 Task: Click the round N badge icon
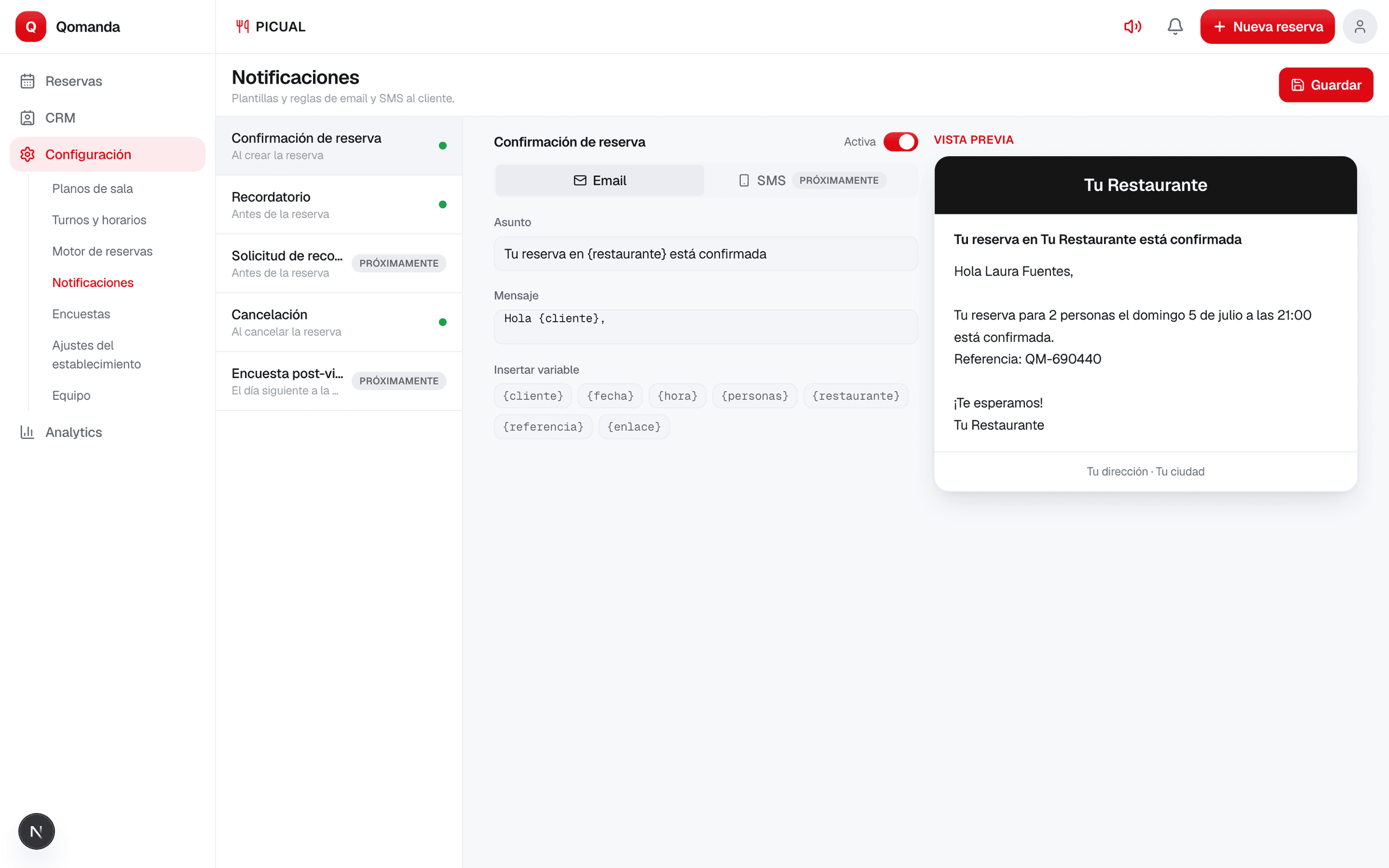[x=36, y=831]
